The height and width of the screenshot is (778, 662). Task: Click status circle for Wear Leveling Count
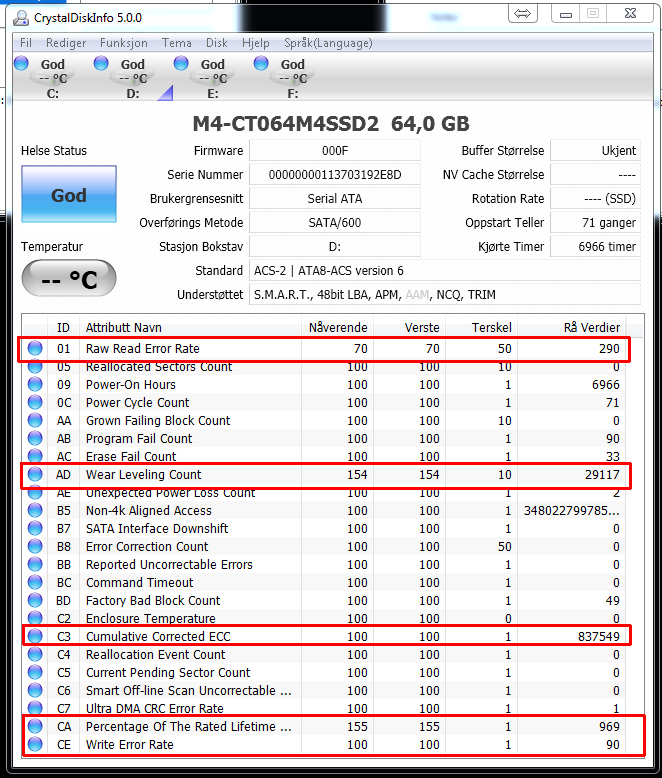[x=35, y=474]
